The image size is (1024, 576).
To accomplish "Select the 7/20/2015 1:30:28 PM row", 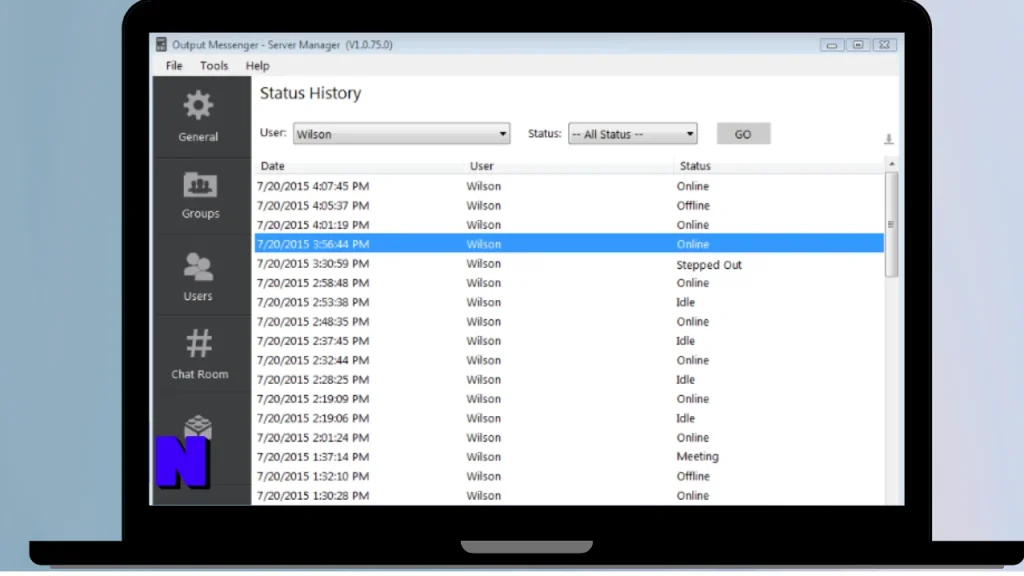I will click(569, 495).
